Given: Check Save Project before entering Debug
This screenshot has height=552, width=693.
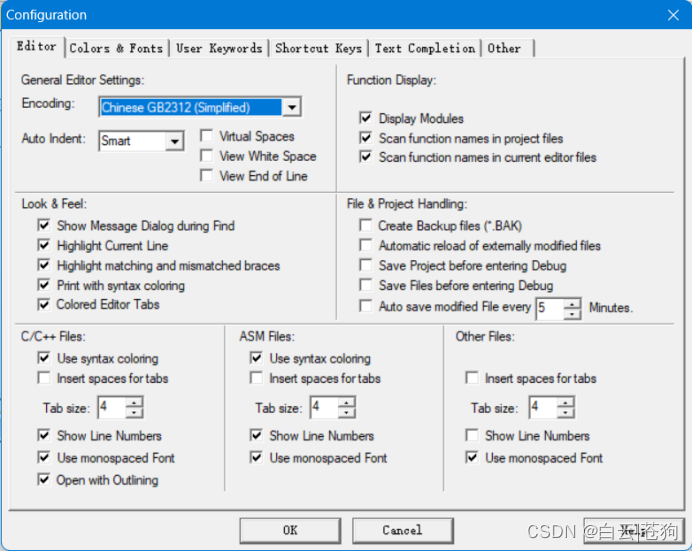Looking at the screenshot, I should [366, 265].
